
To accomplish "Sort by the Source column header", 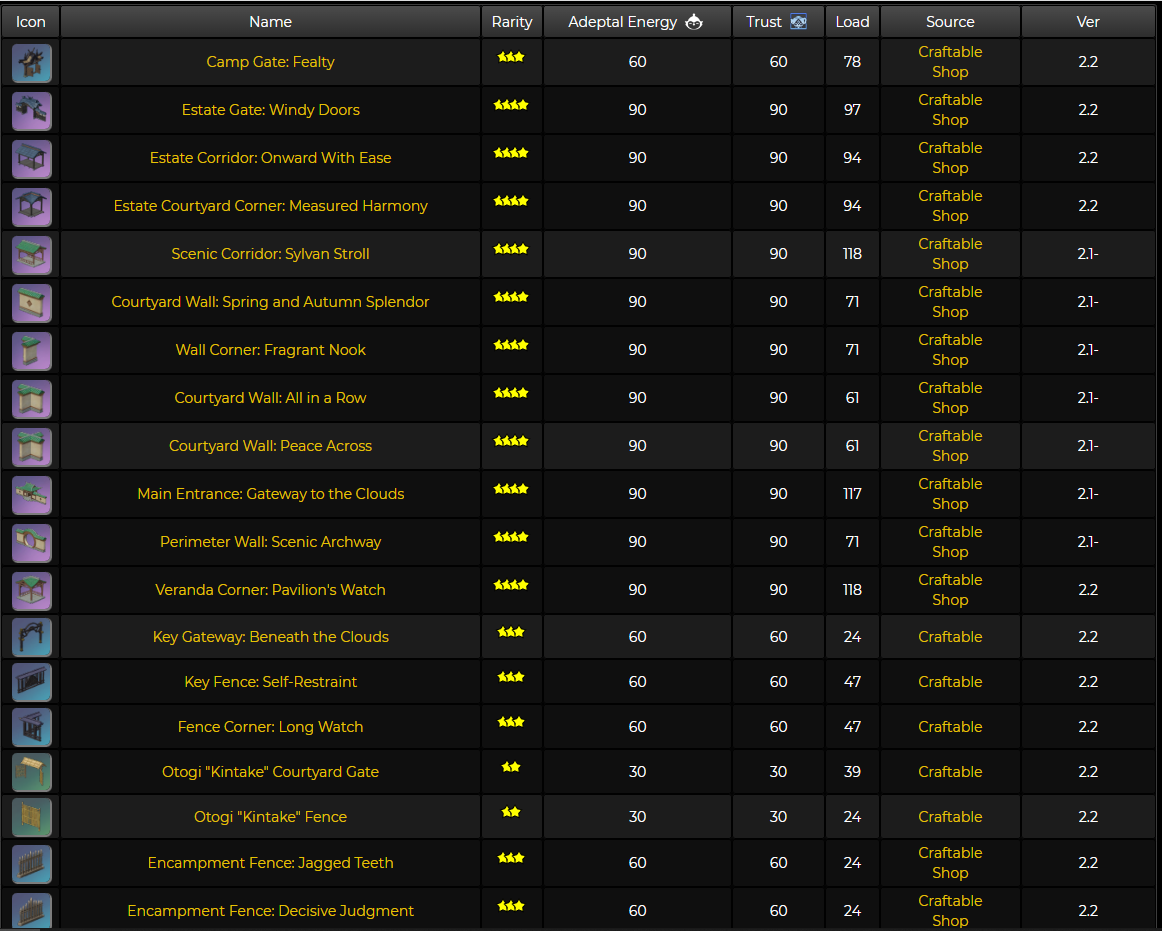I will click(x=950, y=22).
